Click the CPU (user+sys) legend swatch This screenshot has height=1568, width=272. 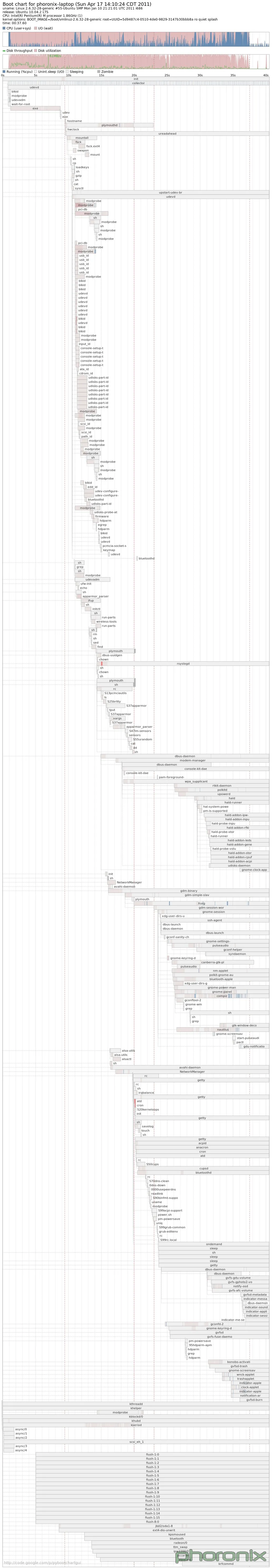[4, 28]
